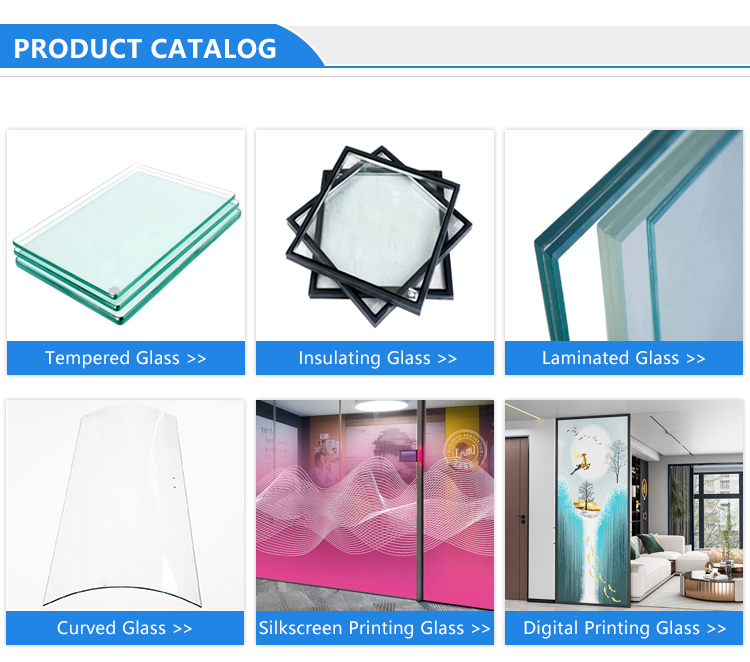Open the Curved Glass panel image

pos(125,506)
